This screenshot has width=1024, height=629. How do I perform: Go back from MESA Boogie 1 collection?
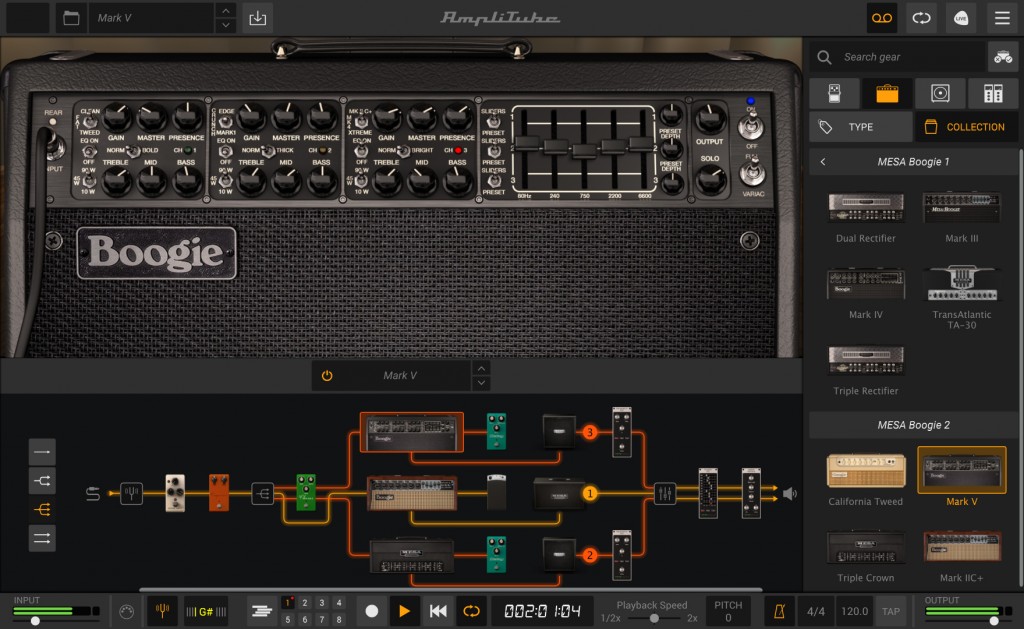(823, 161)
